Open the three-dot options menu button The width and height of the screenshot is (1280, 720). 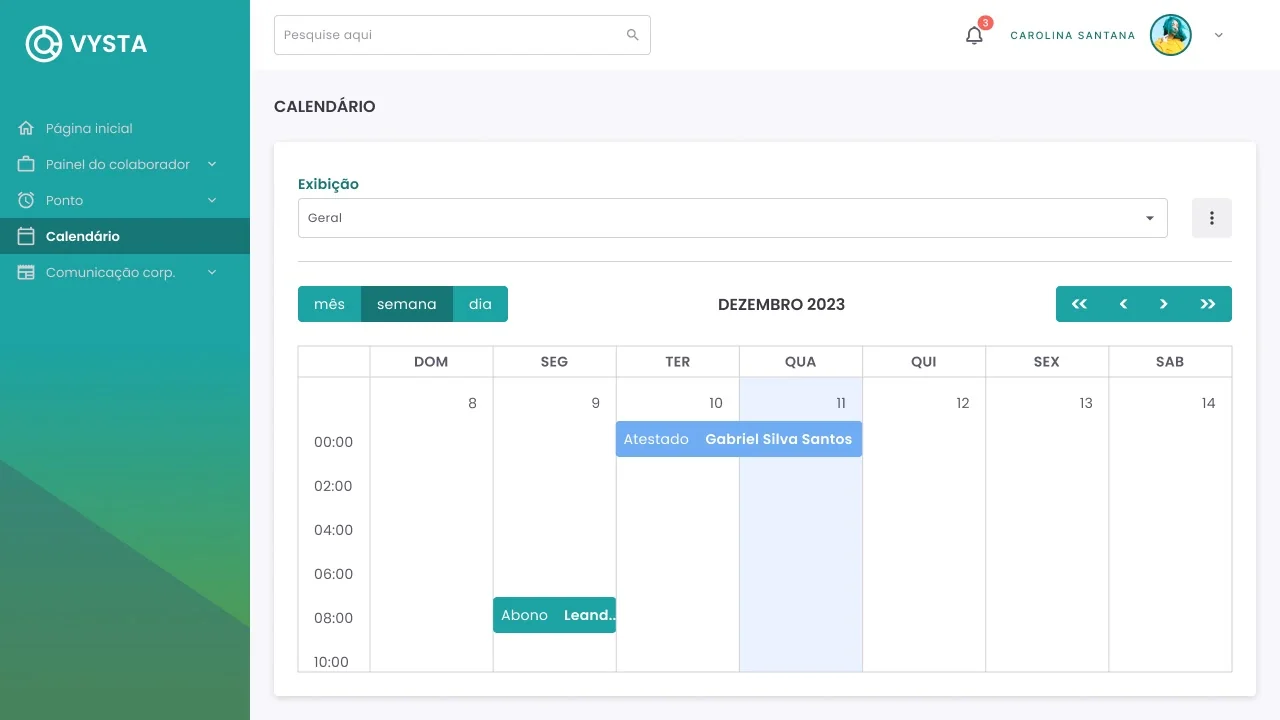[x=1212, y=218]
